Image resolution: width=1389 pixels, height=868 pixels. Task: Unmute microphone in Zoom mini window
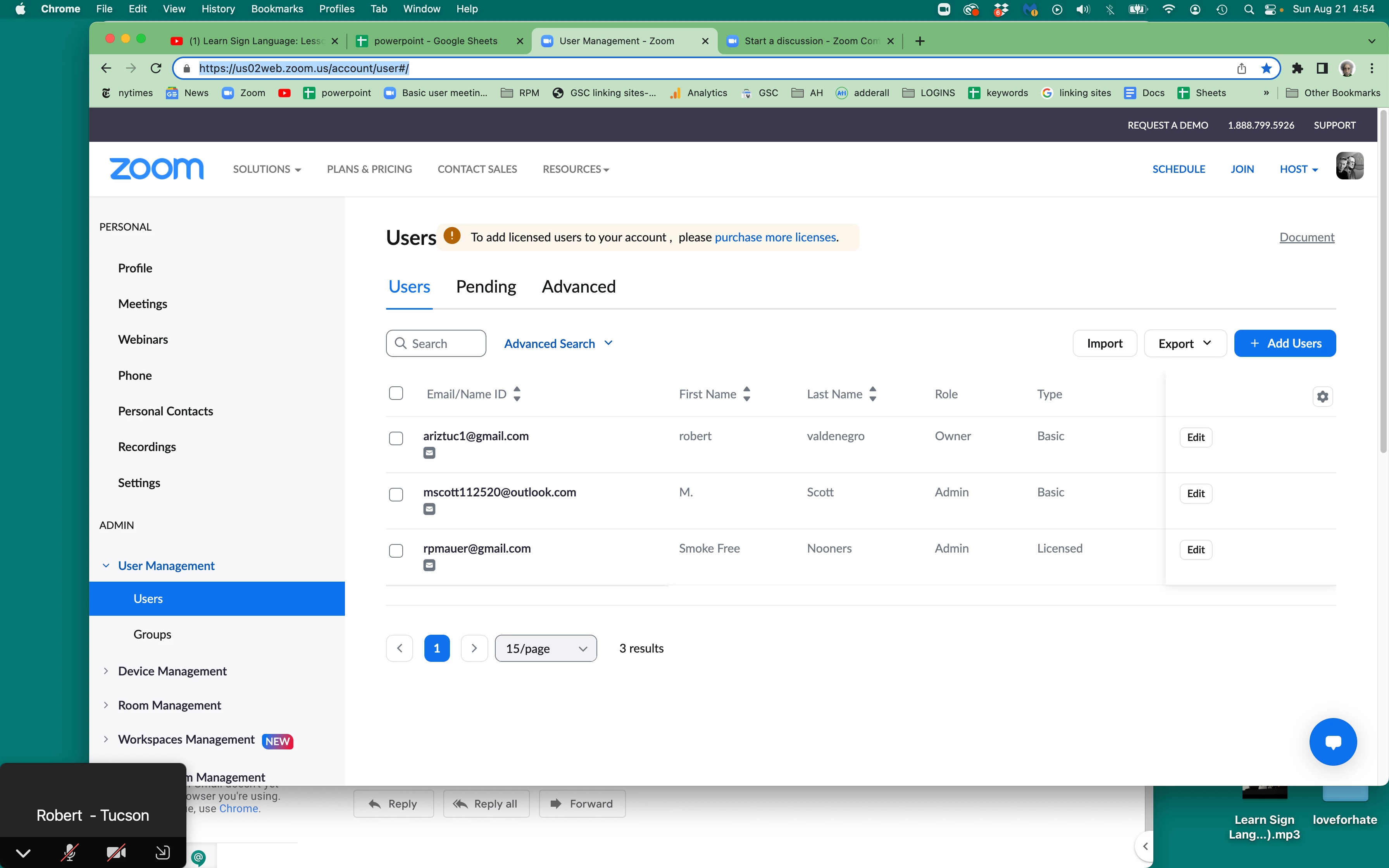pos(69,852)
